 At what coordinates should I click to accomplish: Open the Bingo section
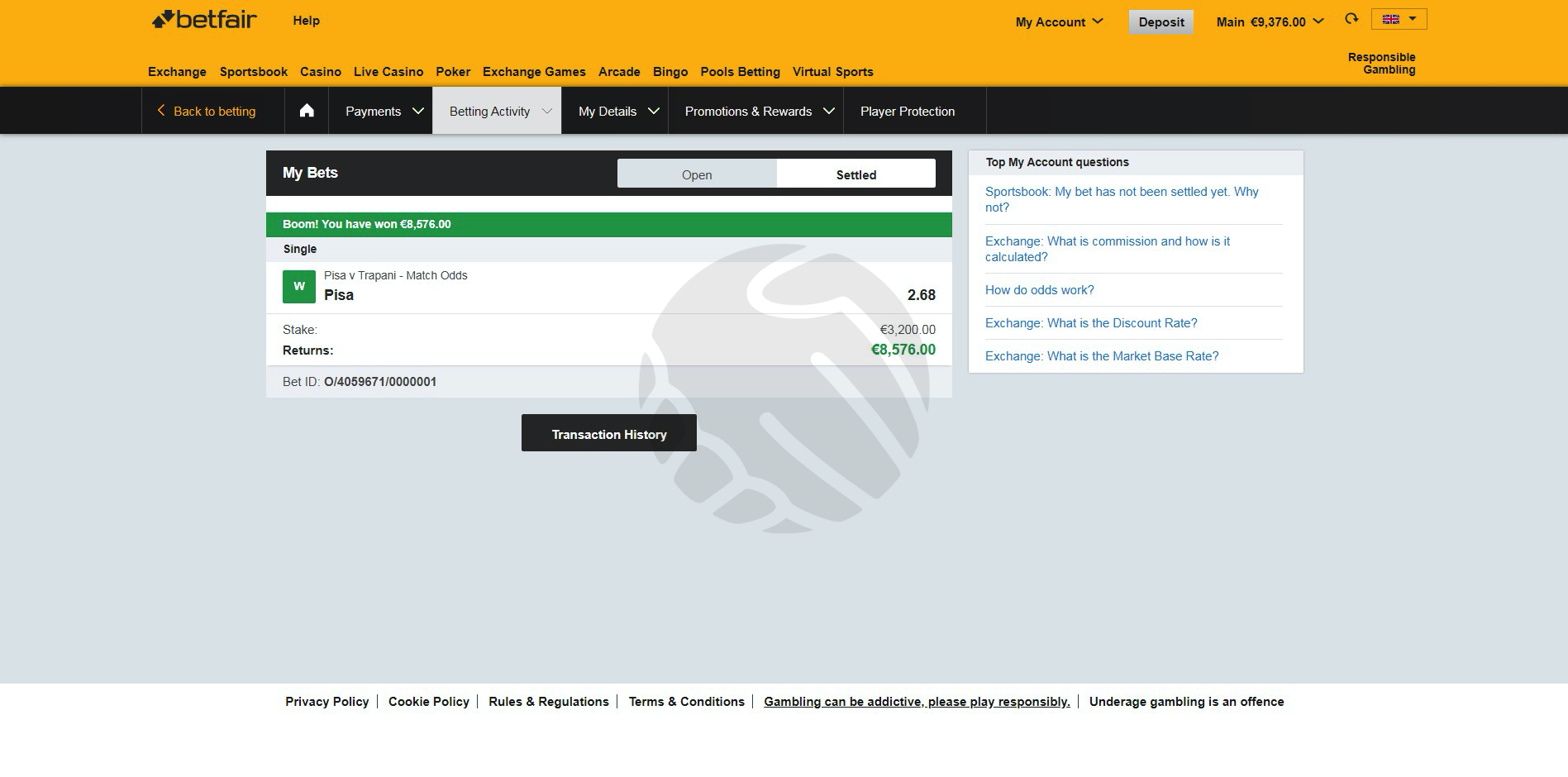[x=670, y=72]
